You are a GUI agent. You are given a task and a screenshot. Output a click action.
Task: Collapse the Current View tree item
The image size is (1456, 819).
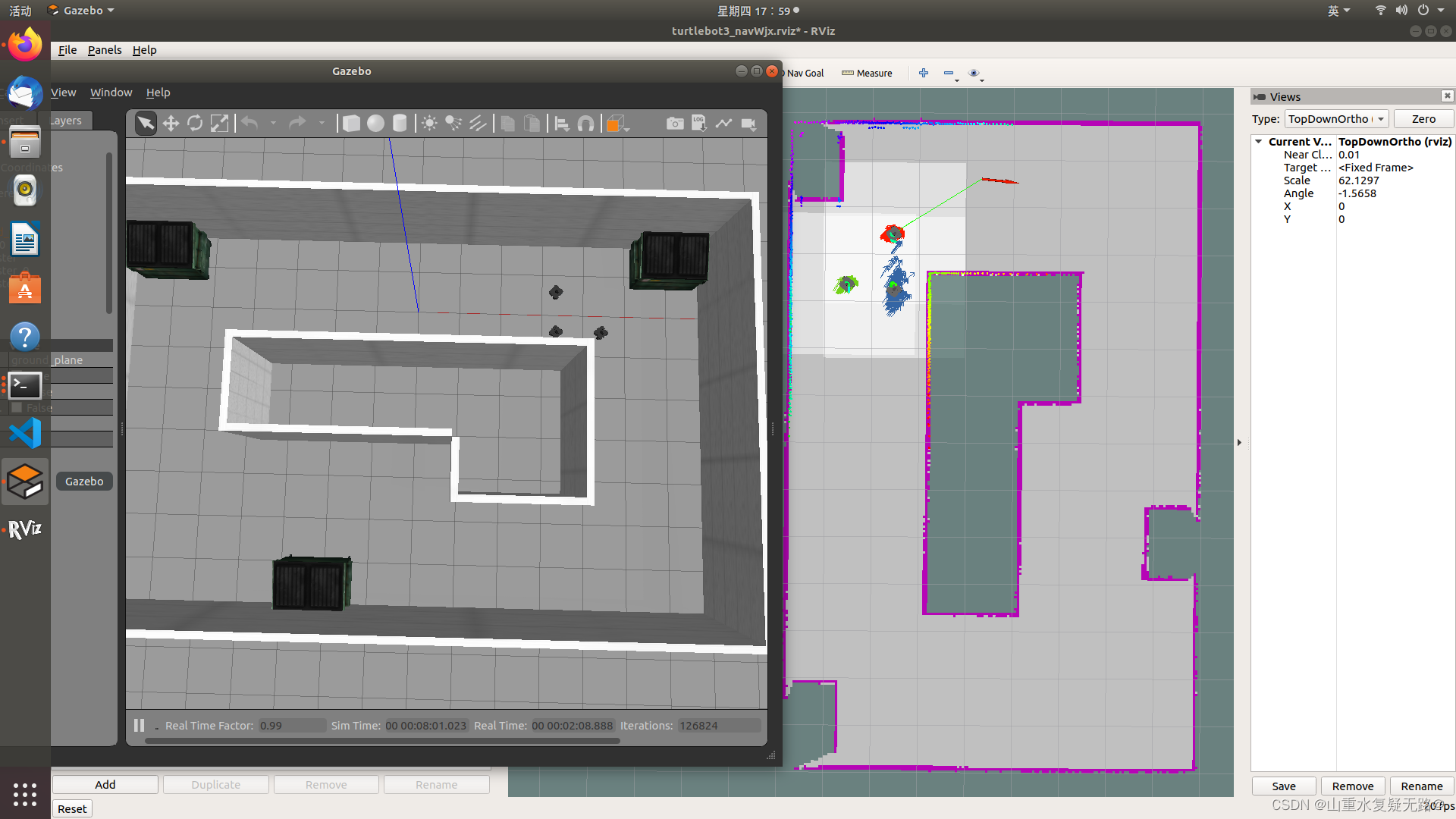1259,142
